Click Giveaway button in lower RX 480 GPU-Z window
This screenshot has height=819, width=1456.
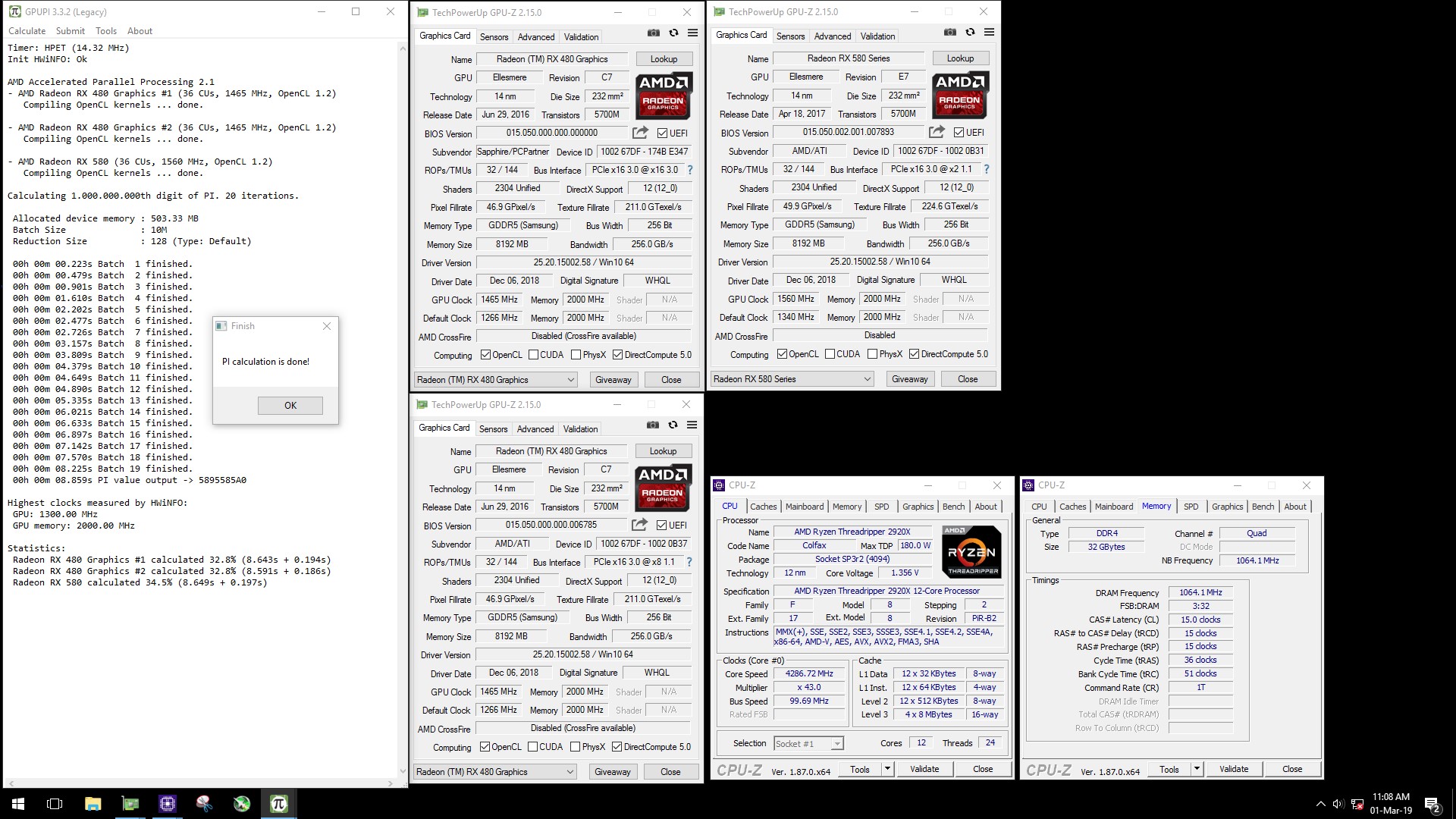tap(613, 772)
